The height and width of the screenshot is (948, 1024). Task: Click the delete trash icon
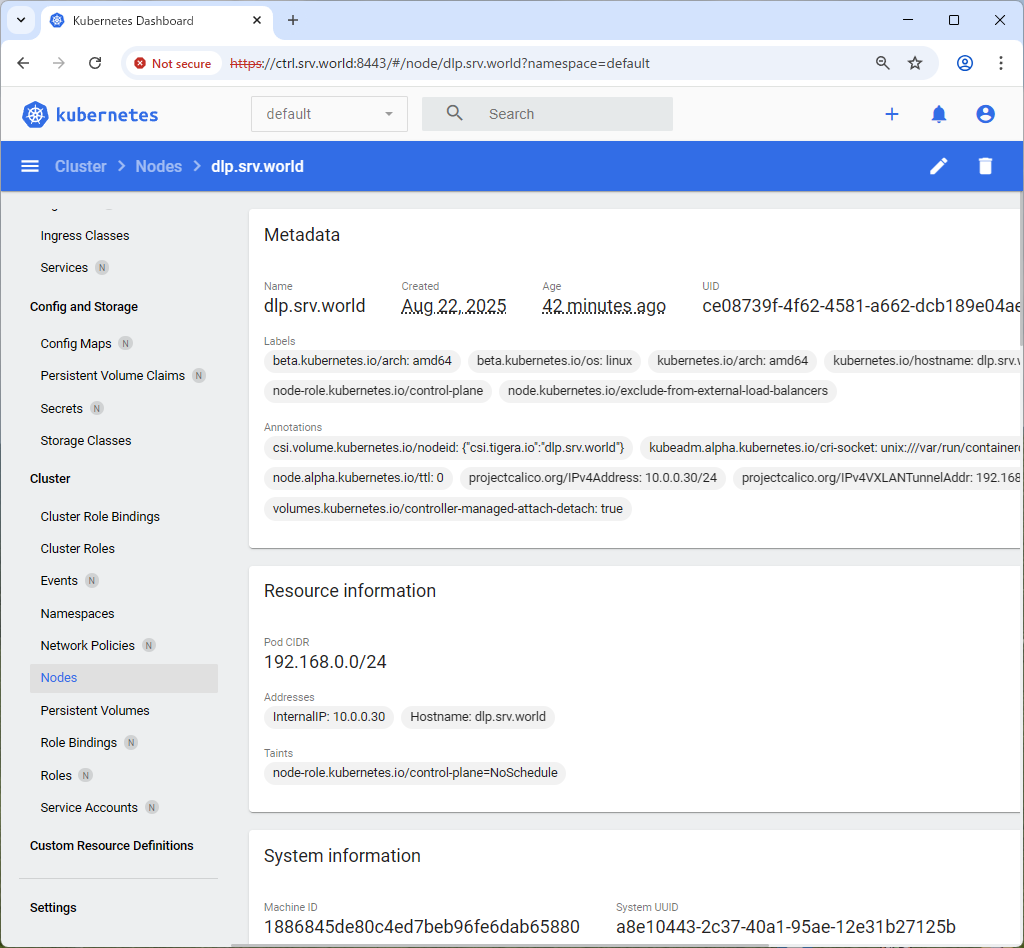pos(985,166)
